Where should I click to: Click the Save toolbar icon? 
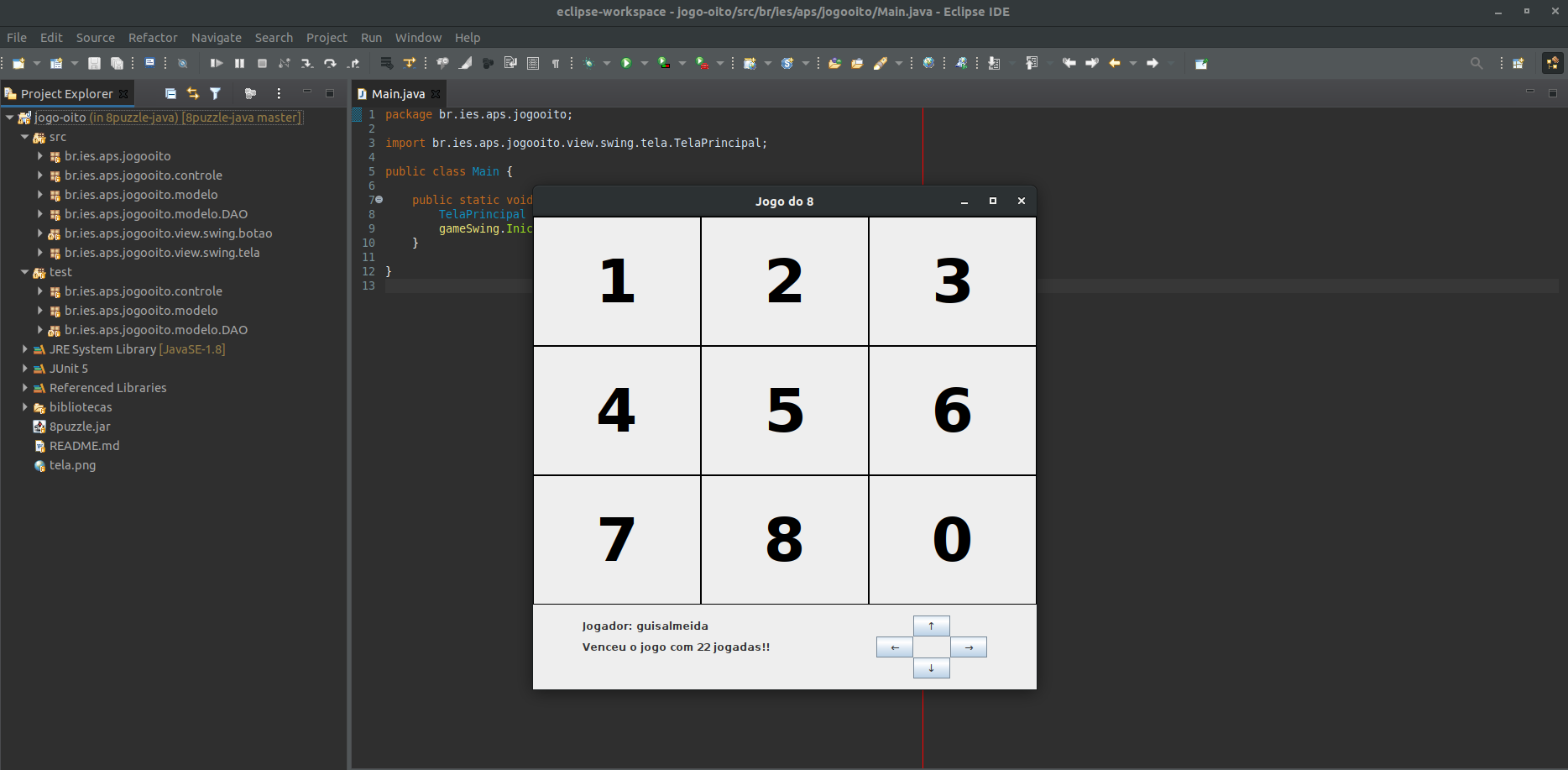tap(94, 64)
